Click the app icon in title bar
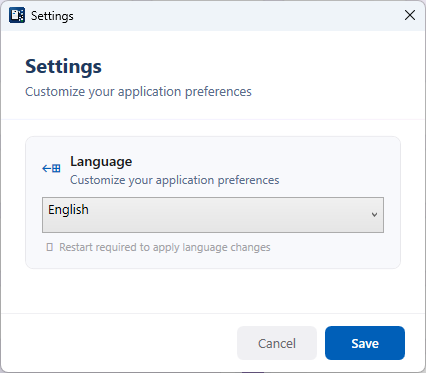The width and height of the screenshot is (426, 373). 17,15
